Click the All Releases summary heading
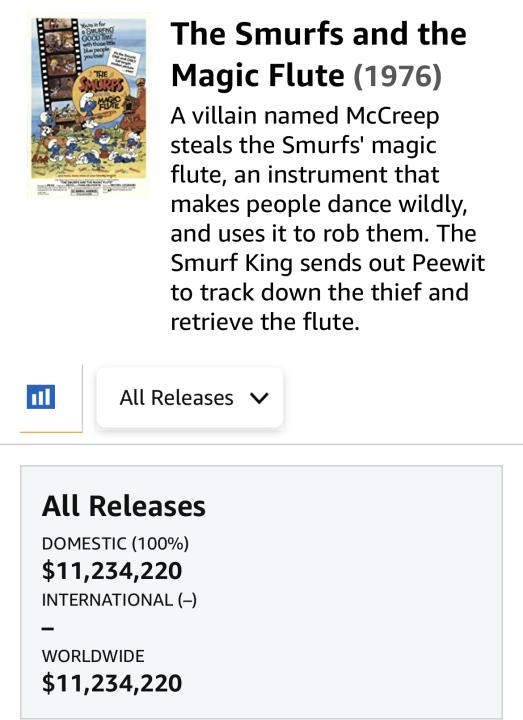The image size is (523, 720). (x=124, y=506)
